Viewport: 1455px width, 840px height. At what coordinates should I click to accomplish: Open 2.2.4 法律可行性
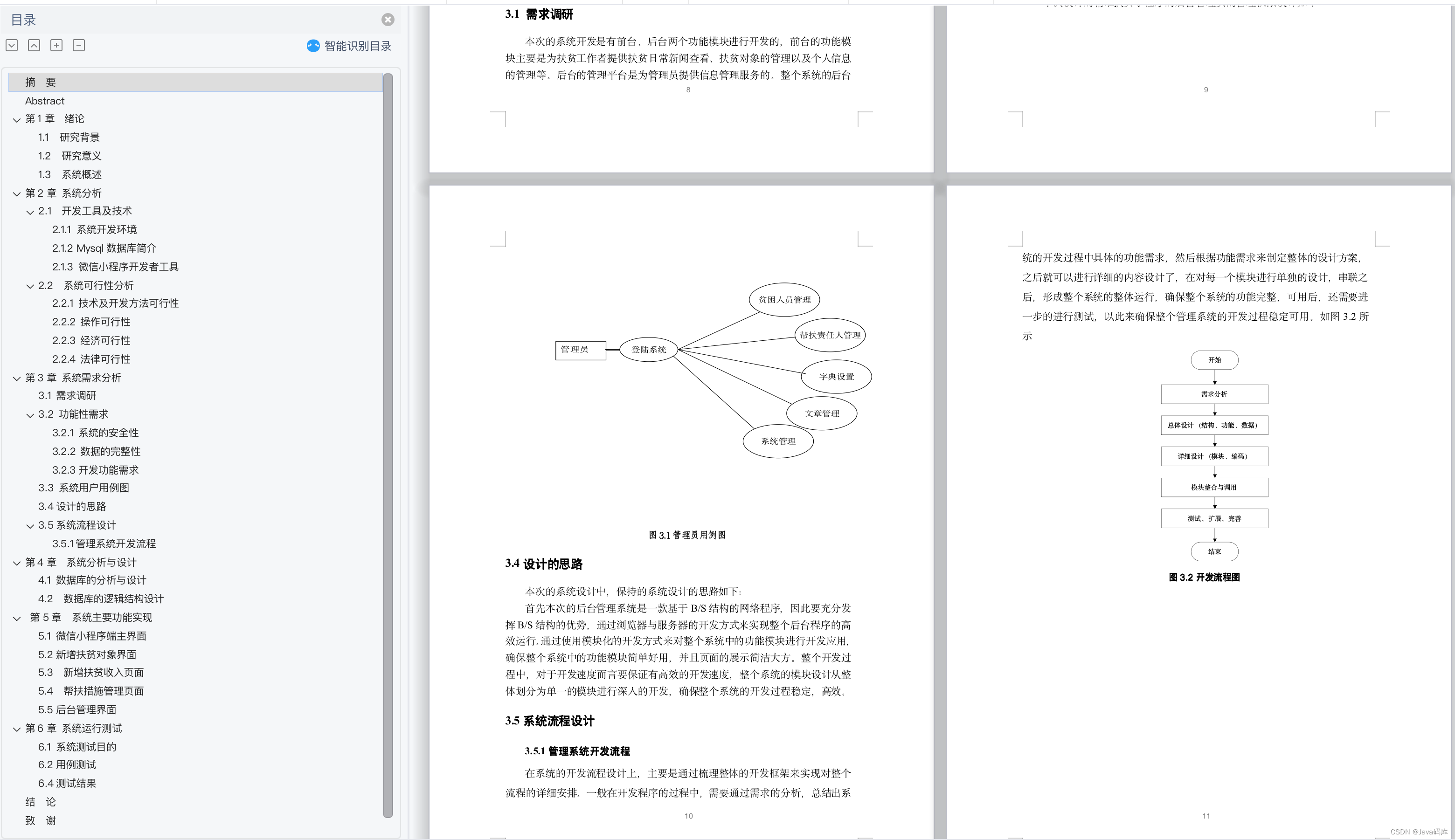91,359
